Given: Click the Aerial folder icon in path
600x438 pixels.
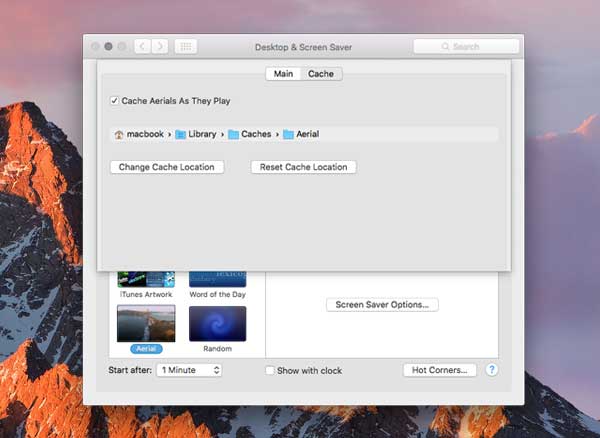Looking at the screenshot, I should pyautogui.click(x=289, y=134).
